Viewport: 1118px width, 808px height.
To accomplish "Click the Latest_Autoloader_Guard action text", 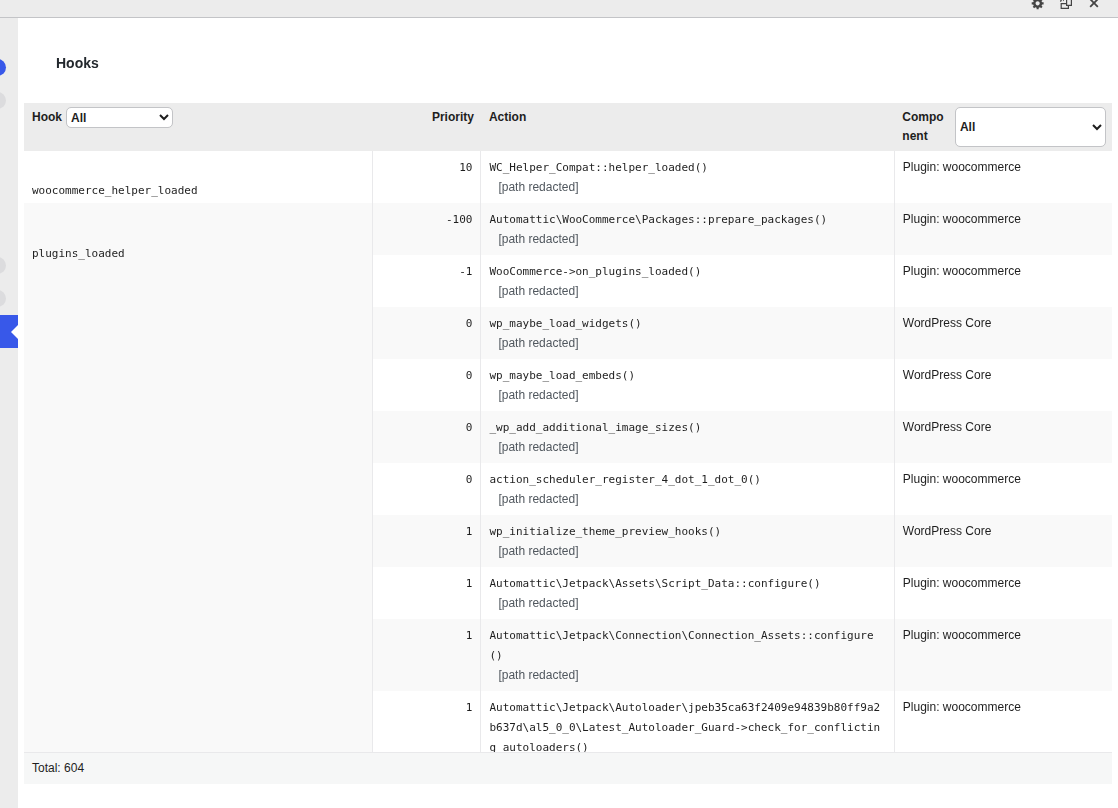I will point(684,727).
